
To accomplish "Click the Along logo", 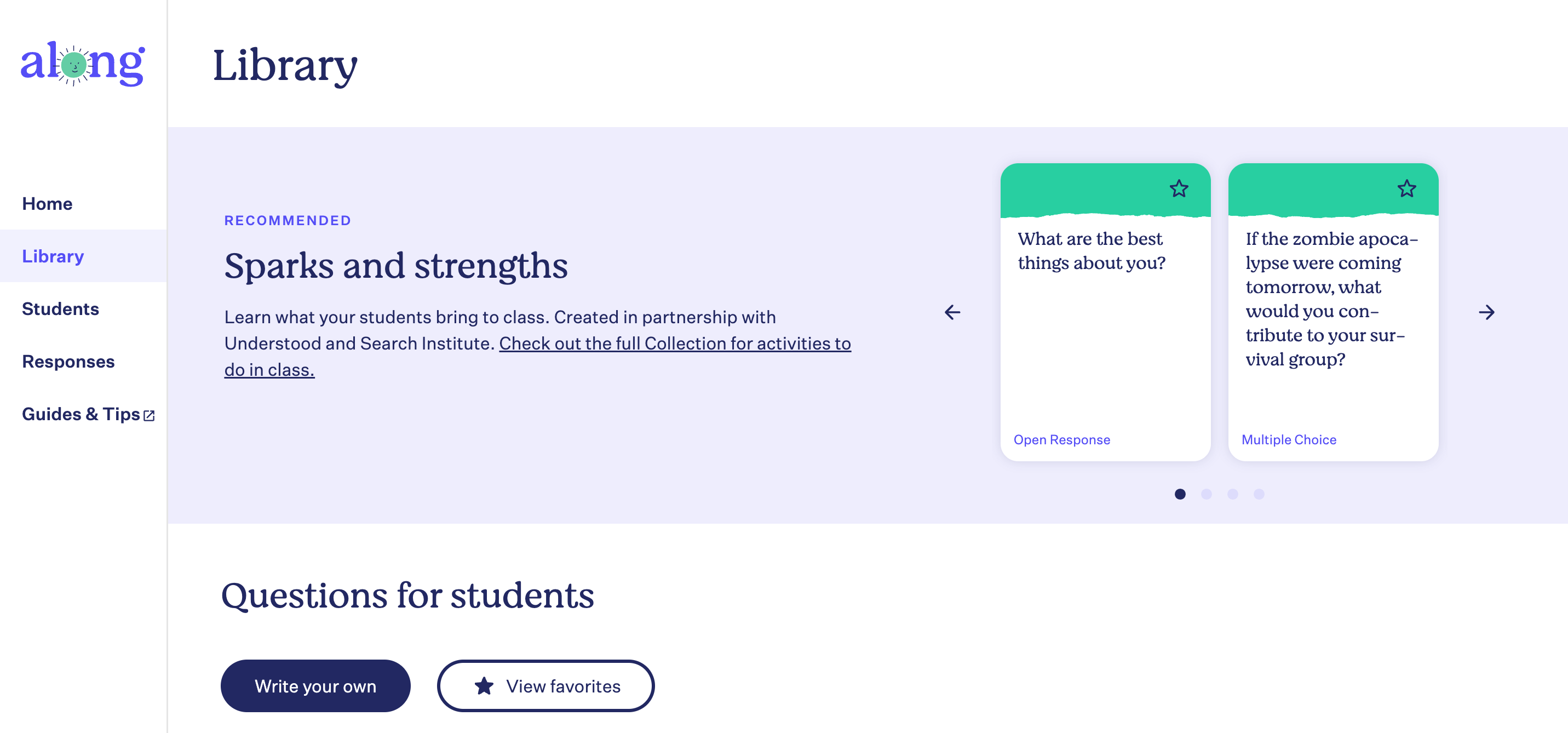I will [x=83, y=64].
